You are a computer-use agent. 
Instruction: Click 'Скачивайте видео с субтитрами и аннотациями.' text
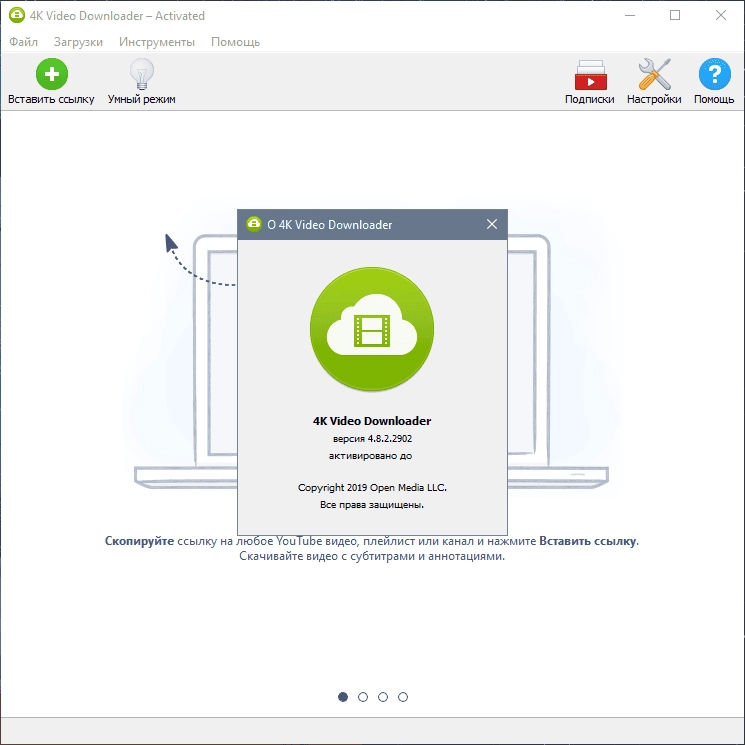[x=372, y=556]
